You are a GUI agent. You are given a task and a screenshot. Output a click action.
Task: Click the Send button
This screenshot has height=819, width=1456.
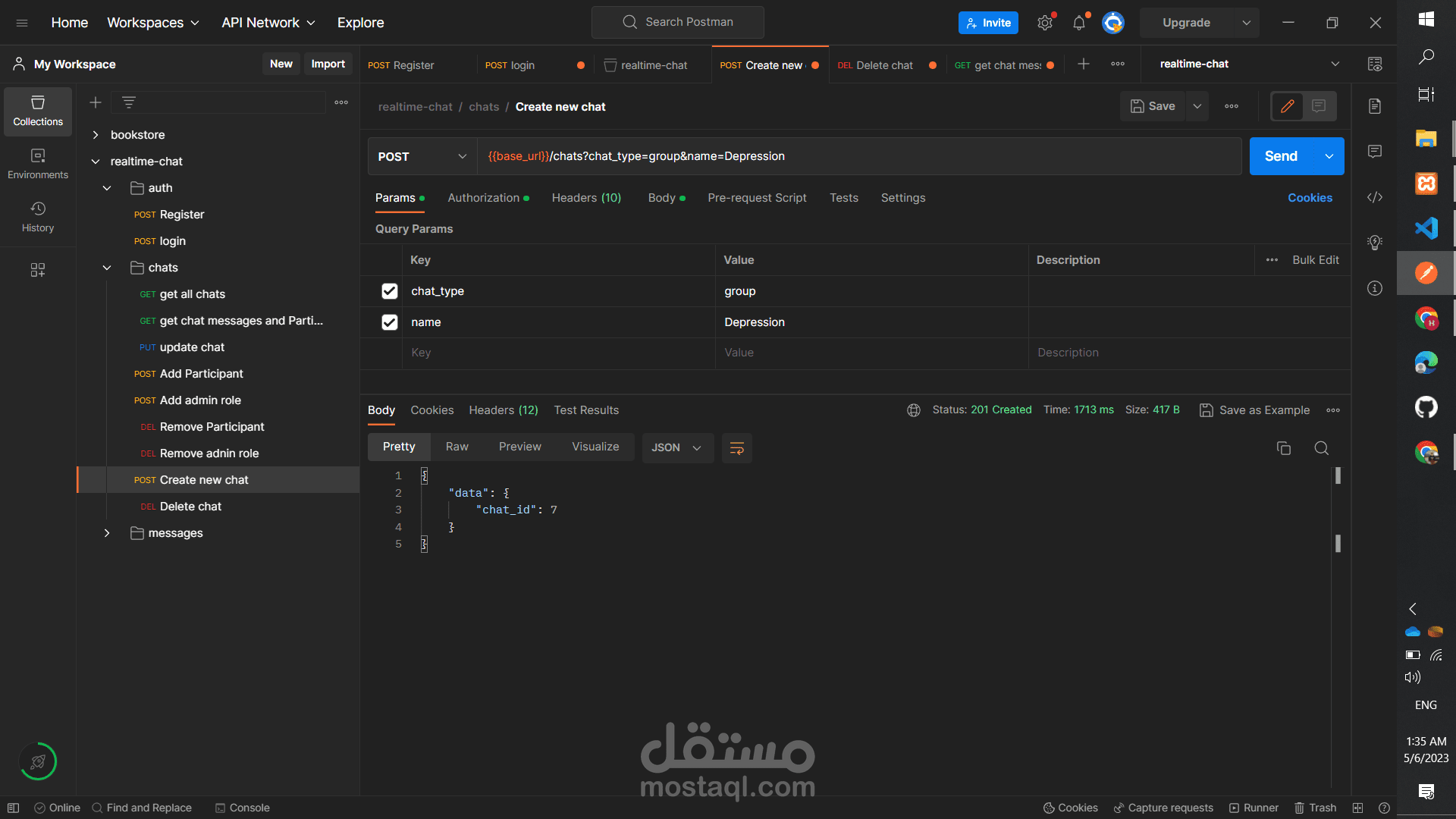tap(1281, 156)
